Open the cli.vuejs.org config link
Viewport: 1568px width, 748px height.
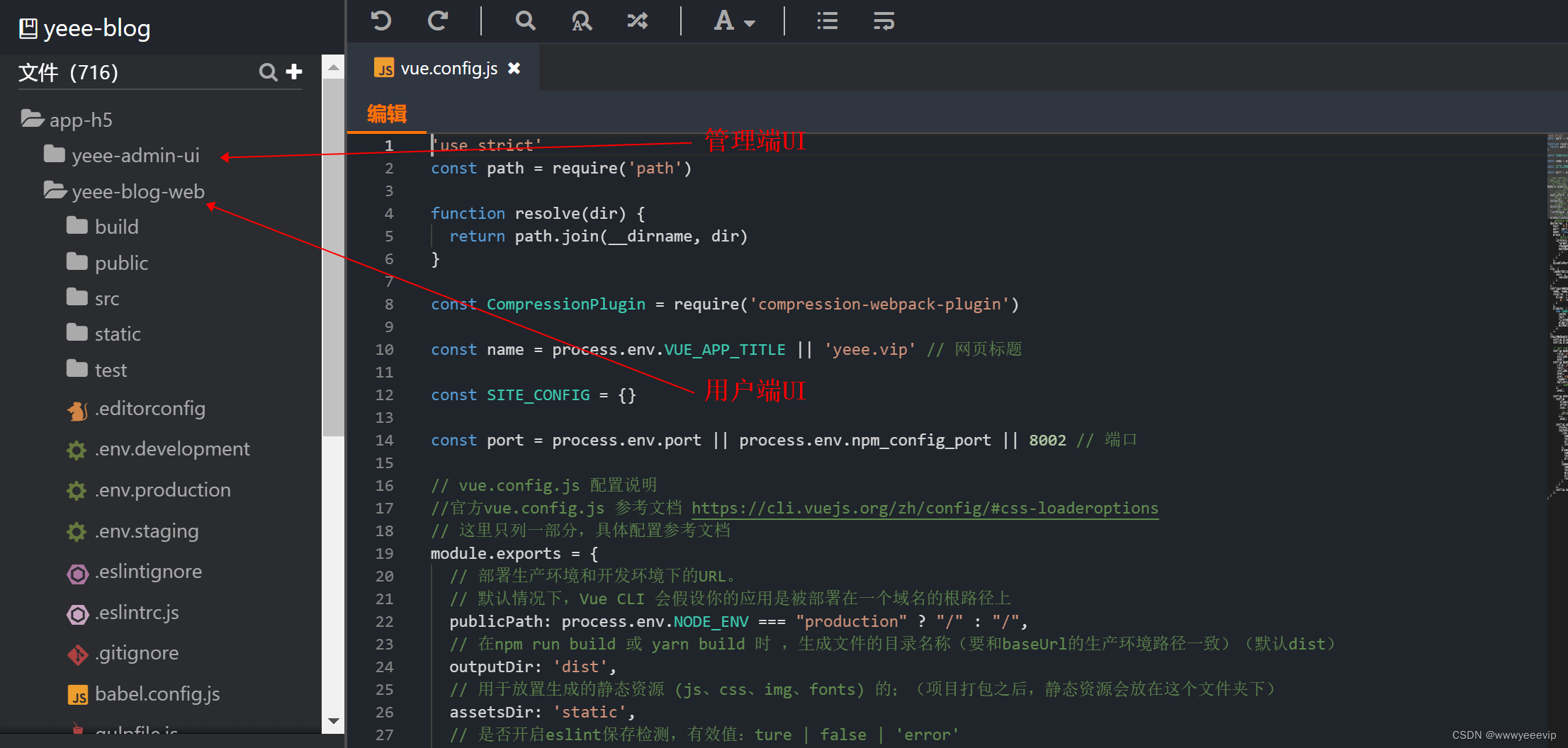tap(925, 508)
